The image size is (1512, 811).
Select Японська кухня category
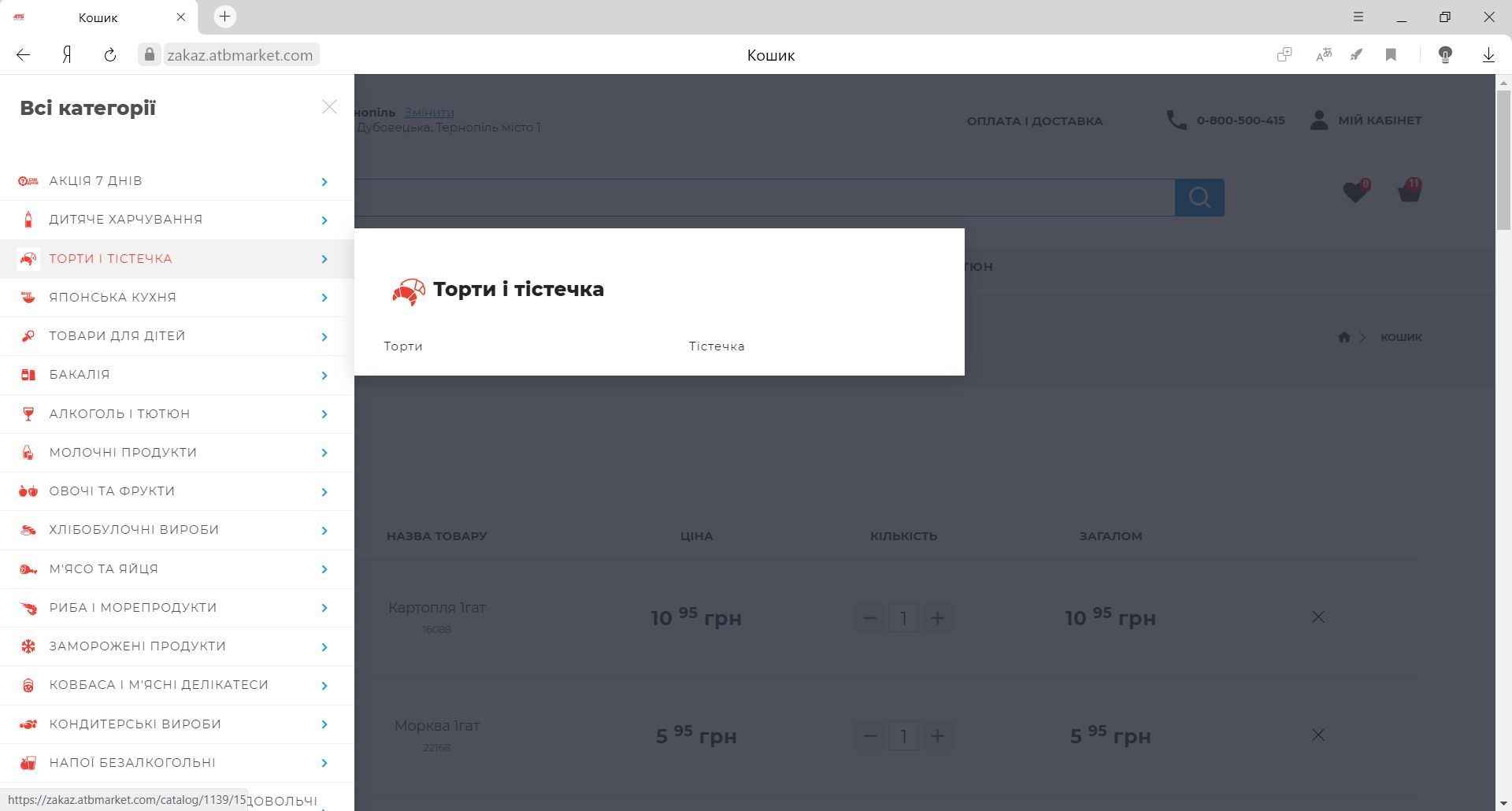point(113,298)
